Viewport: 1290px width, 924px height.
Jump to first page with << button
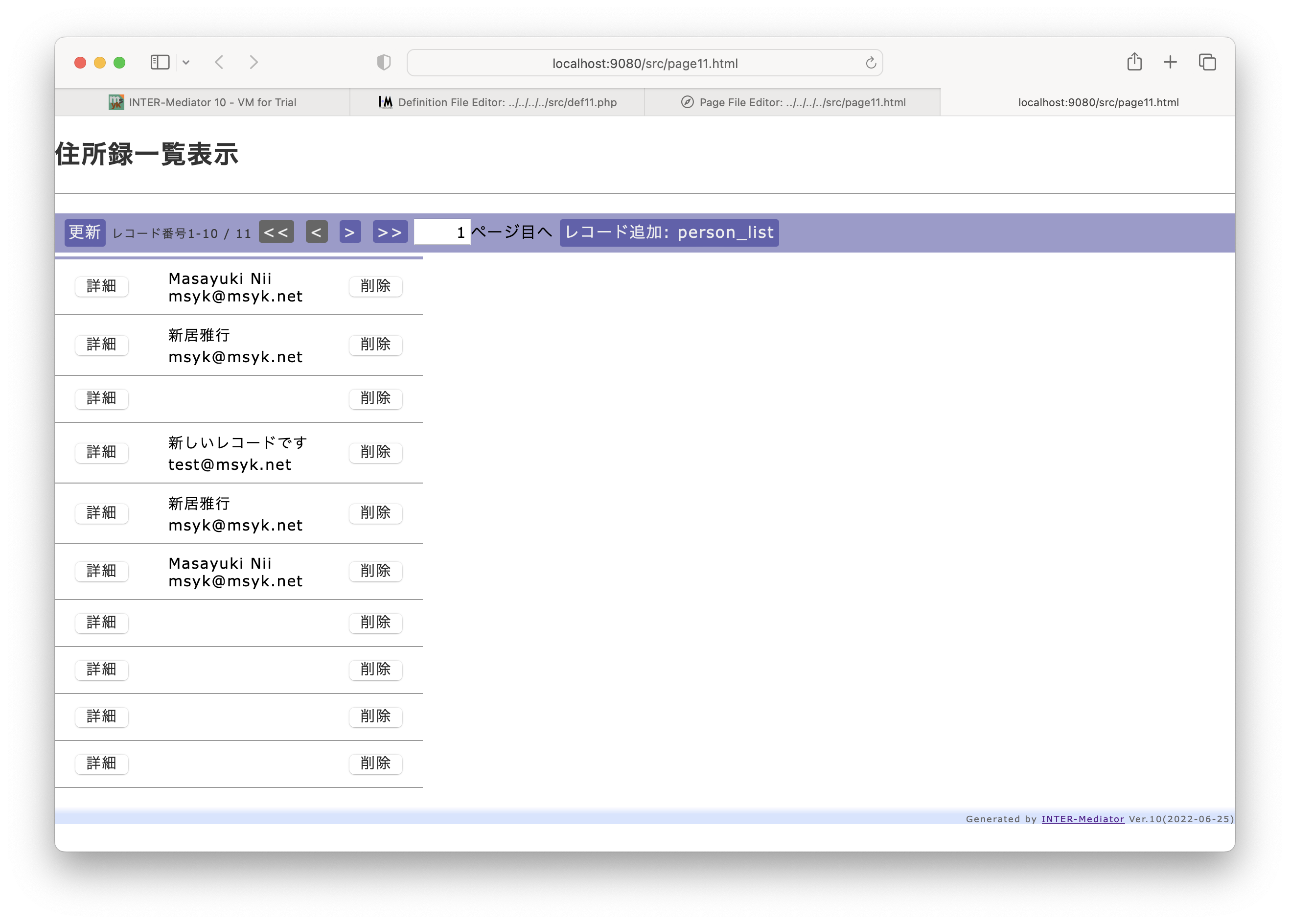pyautogui.click(x=276, y=232)
